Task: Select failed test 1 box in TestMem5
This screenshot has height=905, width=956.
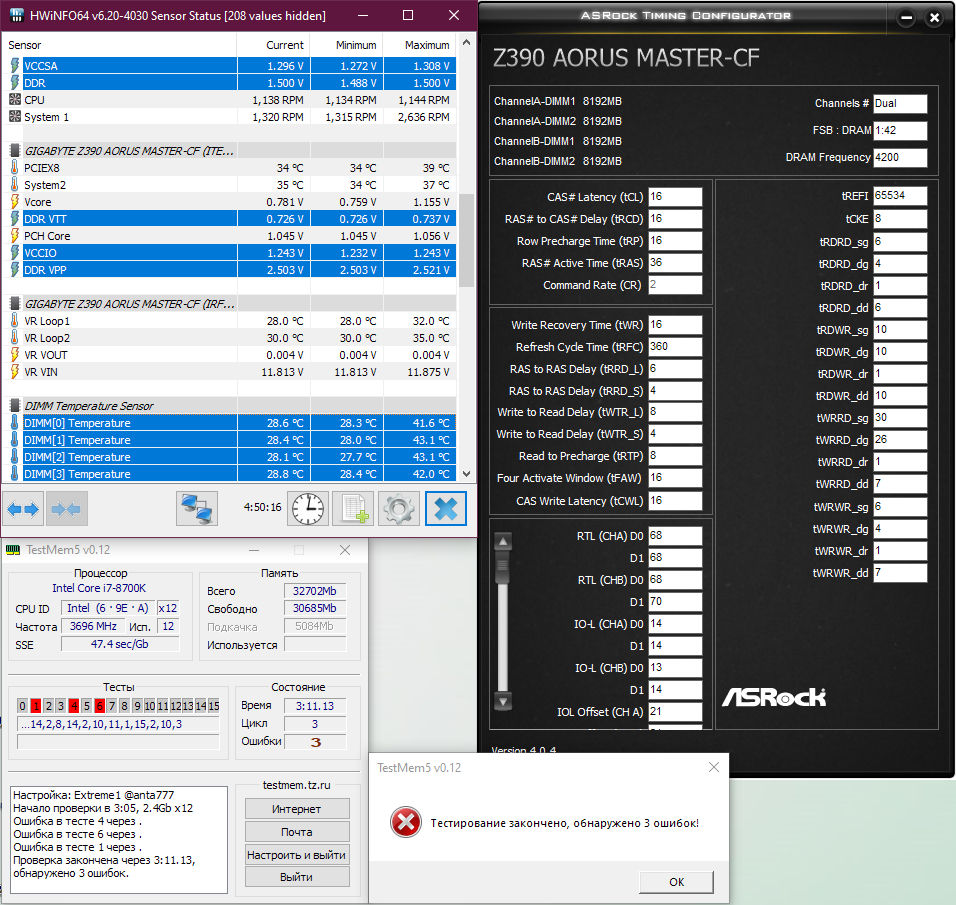Action: pyautogui.click(x=35, y=706)
